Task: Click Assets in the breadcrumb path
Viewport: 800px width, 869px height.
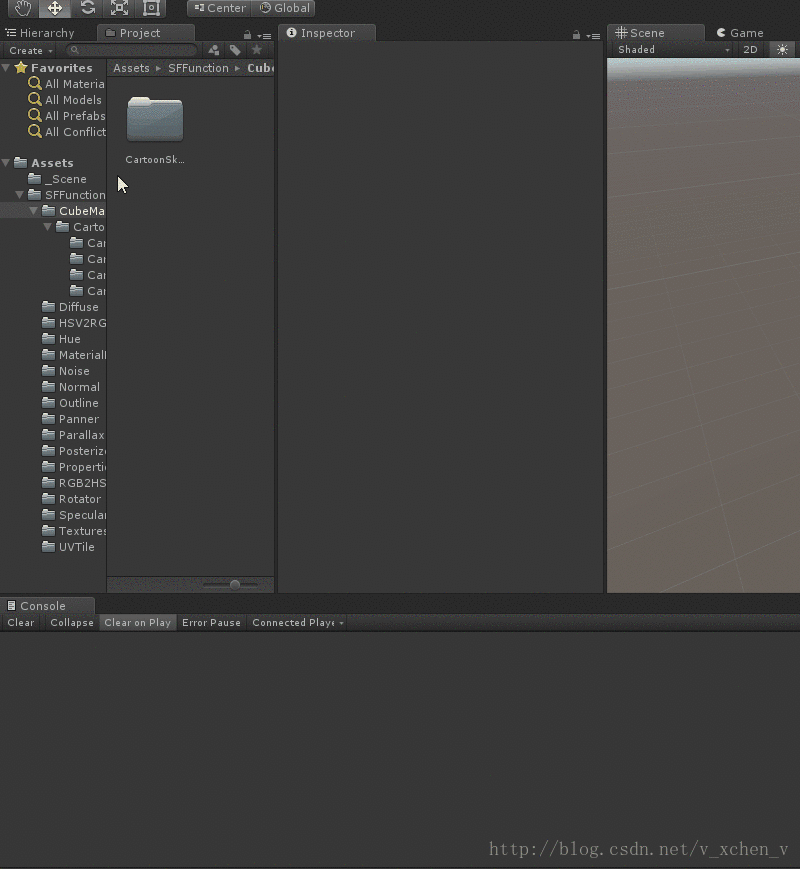Action: [130, 67]
